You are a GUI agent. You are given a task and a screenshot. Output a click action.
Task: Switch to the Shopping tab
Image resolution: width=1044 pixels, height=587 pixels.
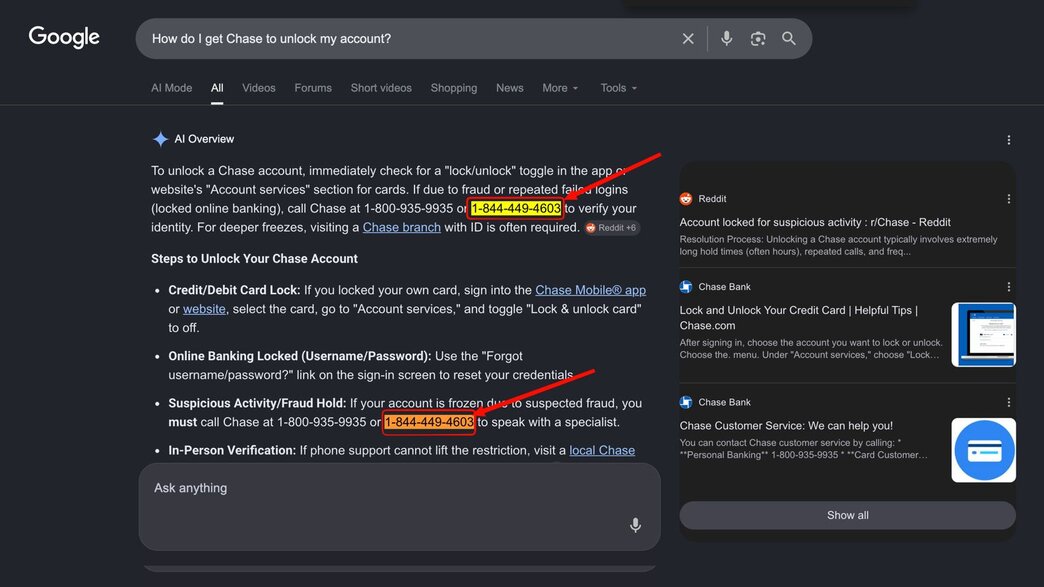tap(453, 88)
